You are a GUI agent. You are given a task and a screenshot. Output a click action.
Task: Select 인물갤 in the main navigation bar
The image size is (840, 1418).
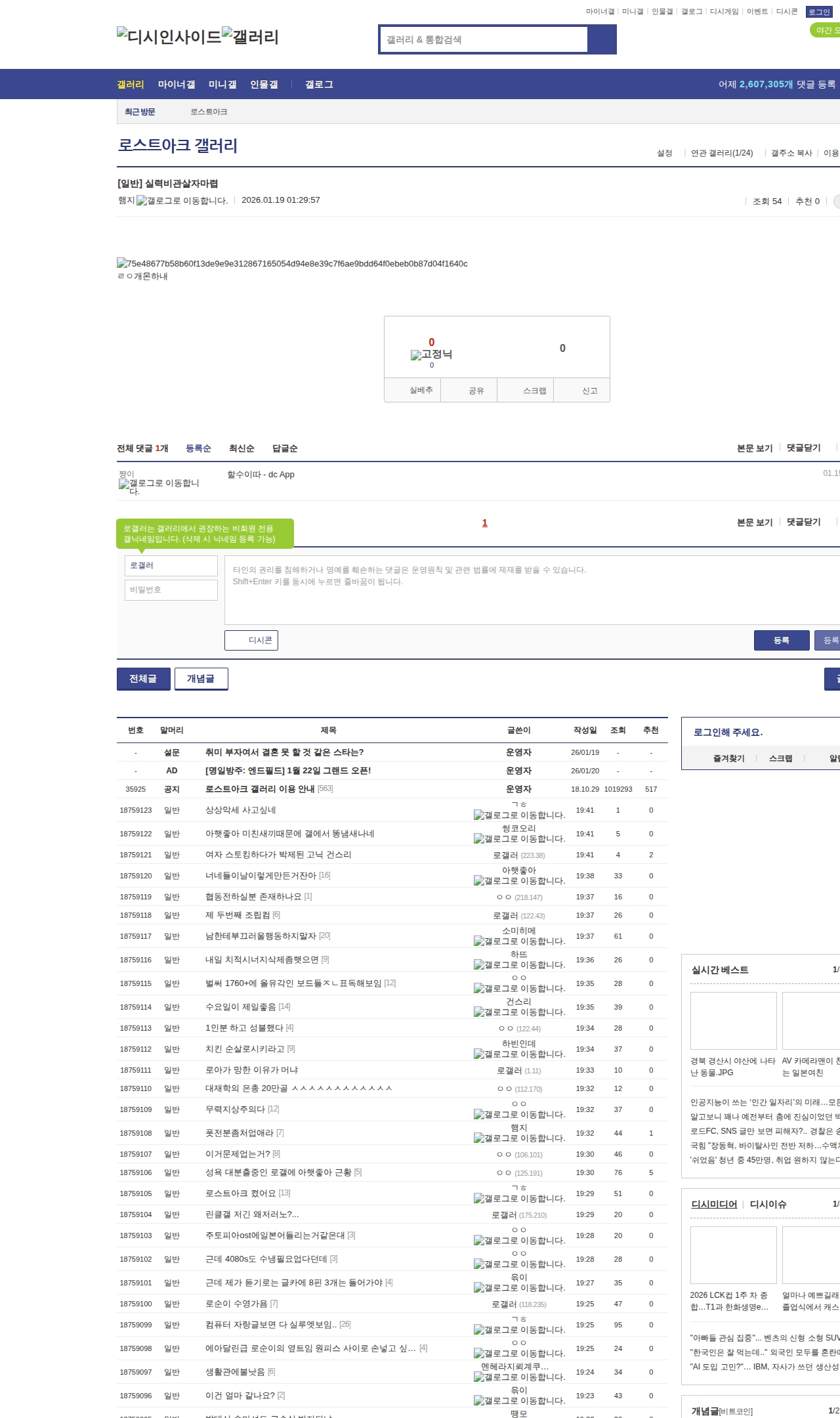point(264,85)
